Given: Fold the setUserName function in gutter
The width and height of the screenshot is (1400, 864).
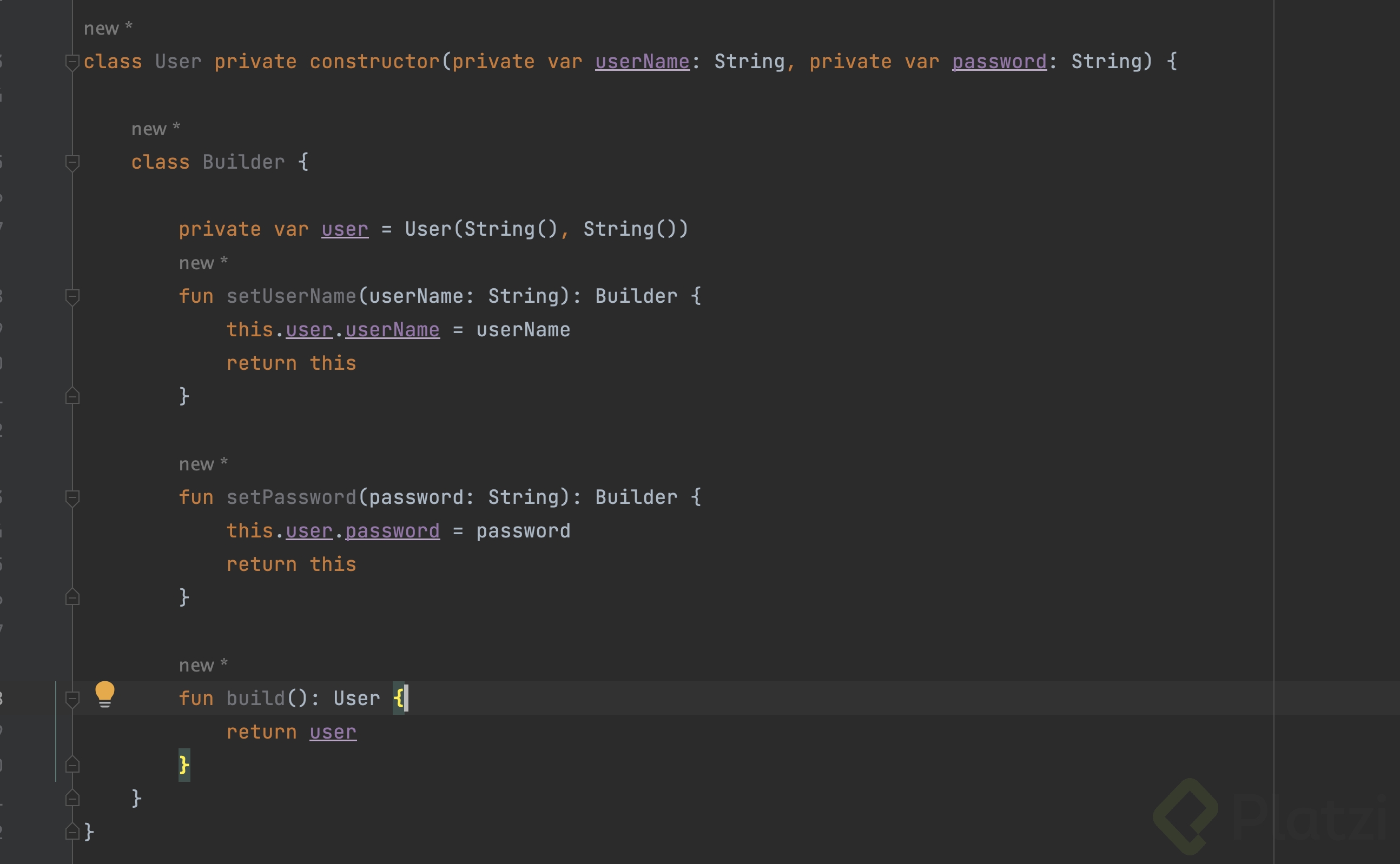Looking at the screenshot, I should [x=72, y=297].
